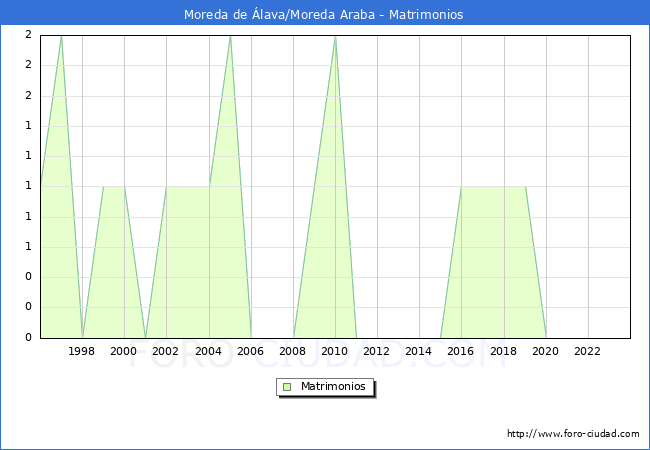The width and height of the screenshot is (650, 450).
Task: Click the green Matrimonios legend swatch
Action: pos(287,387)
